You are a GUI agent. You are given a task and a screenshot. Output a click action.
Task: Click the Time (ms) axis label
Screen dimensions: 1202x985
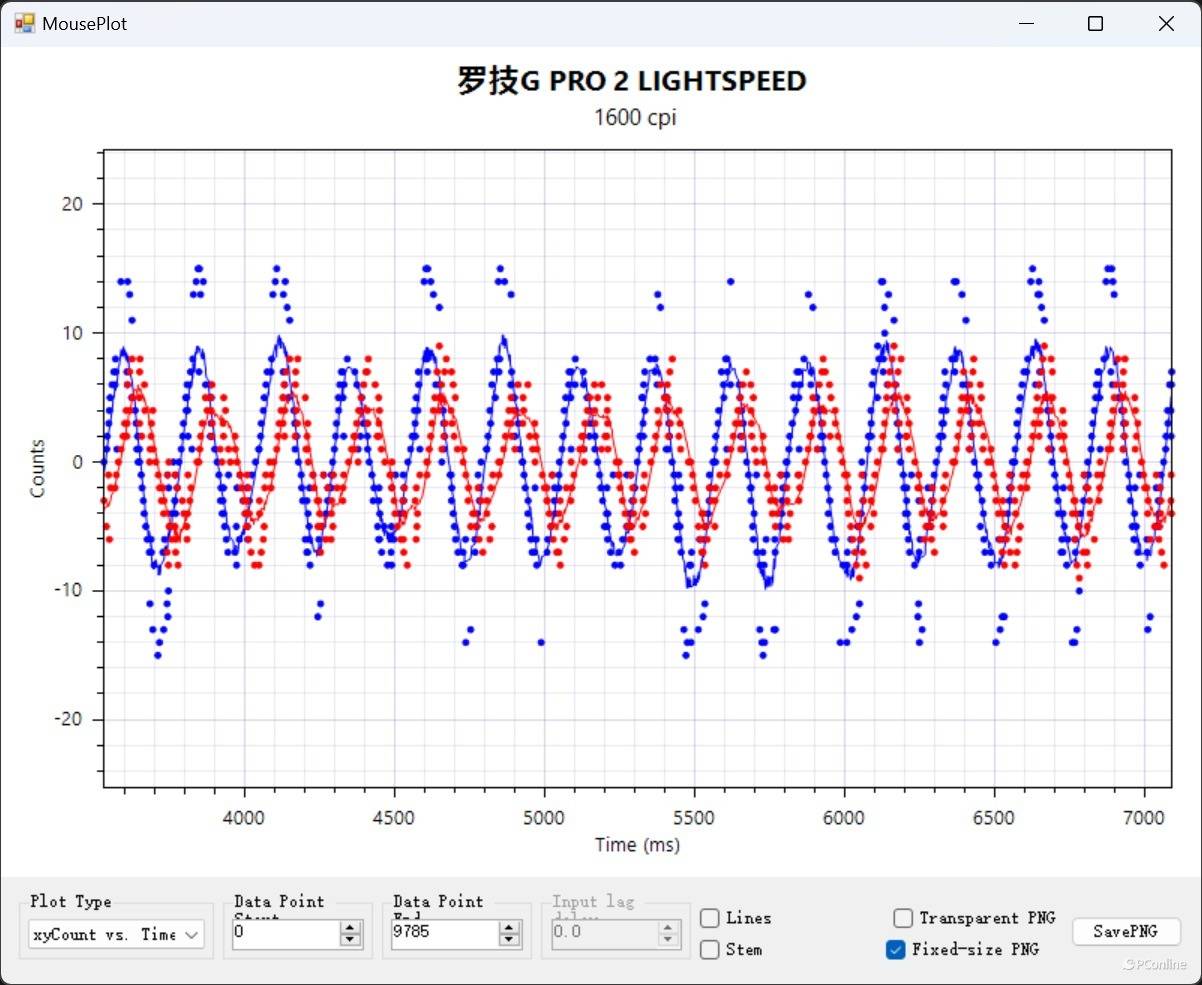(637, 845)
